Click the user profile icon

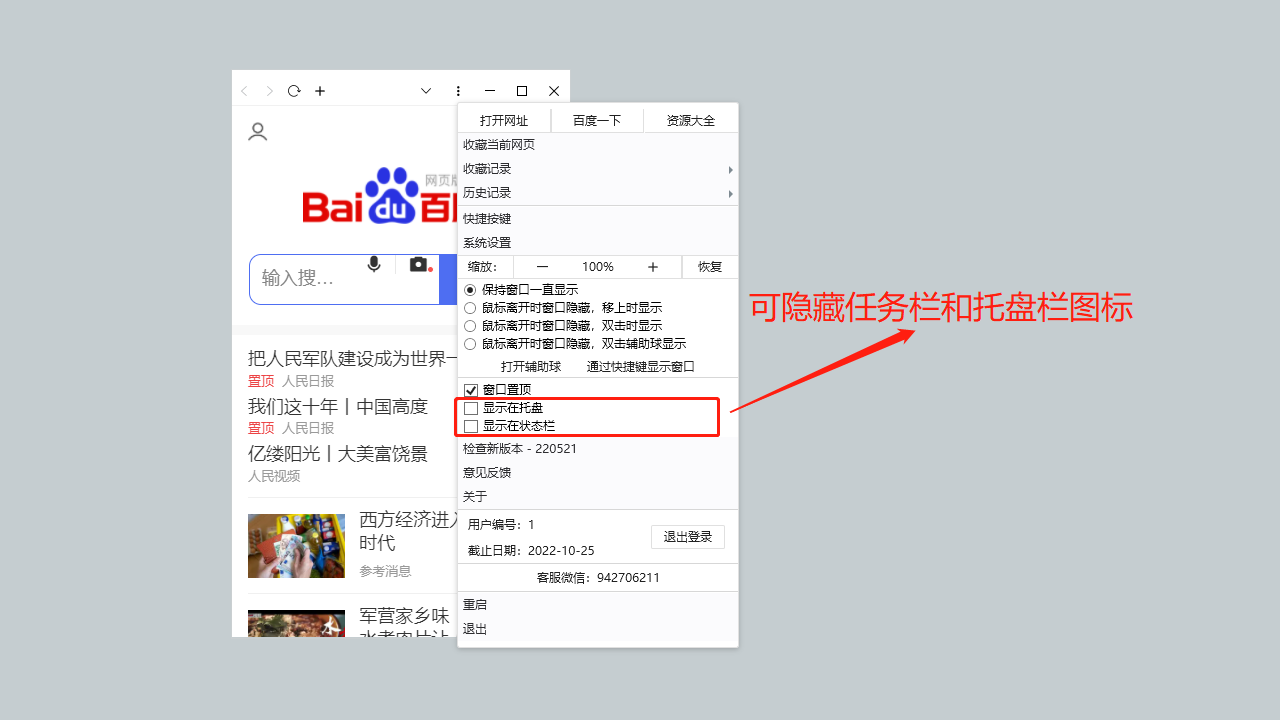(257, 131)
